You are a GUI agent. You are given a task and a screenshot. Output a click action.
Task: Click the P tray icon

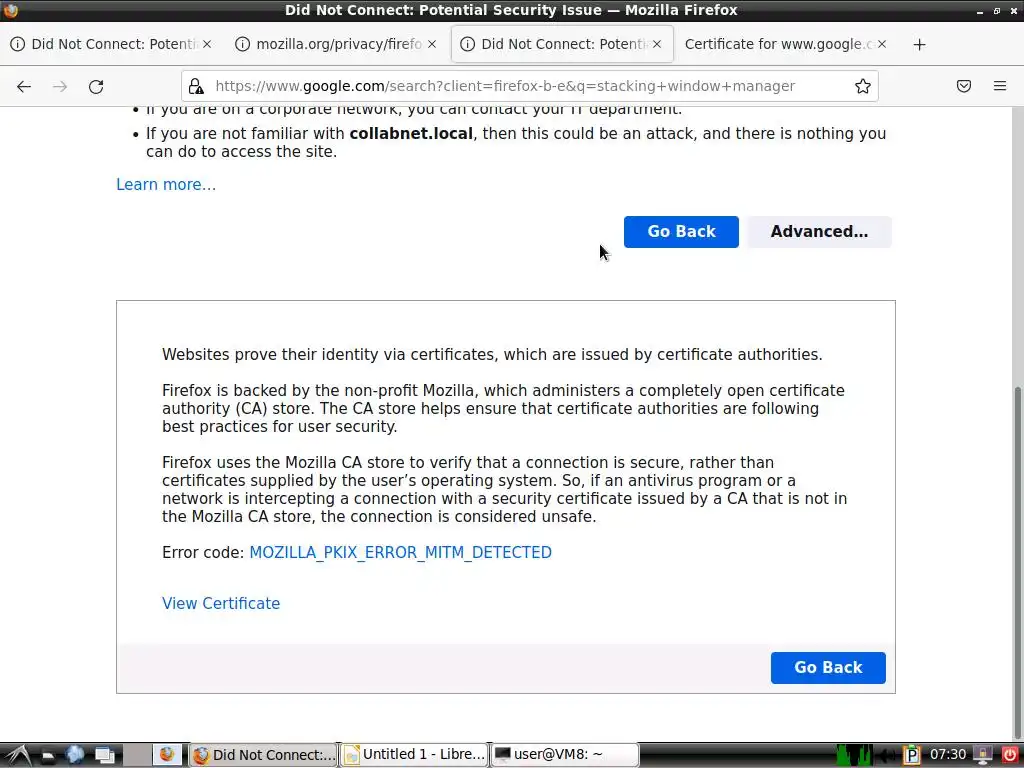(912, 756)
